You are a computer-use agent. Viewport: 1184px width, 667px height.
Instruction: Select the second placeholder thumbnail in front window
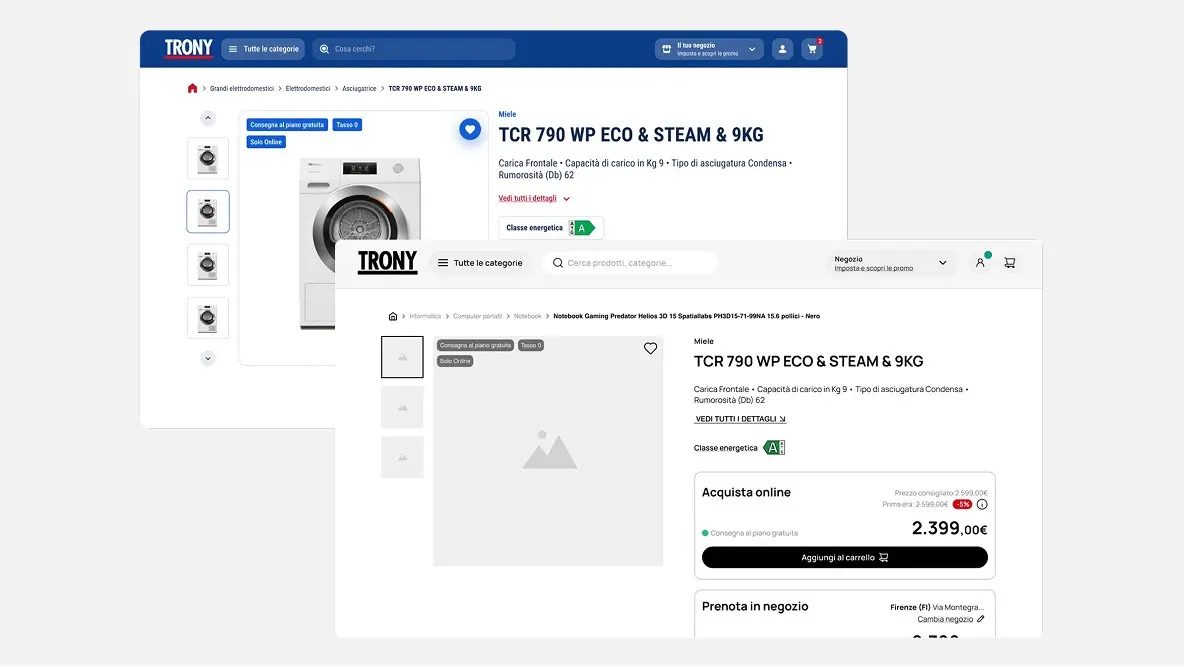[x=402, y=407]
